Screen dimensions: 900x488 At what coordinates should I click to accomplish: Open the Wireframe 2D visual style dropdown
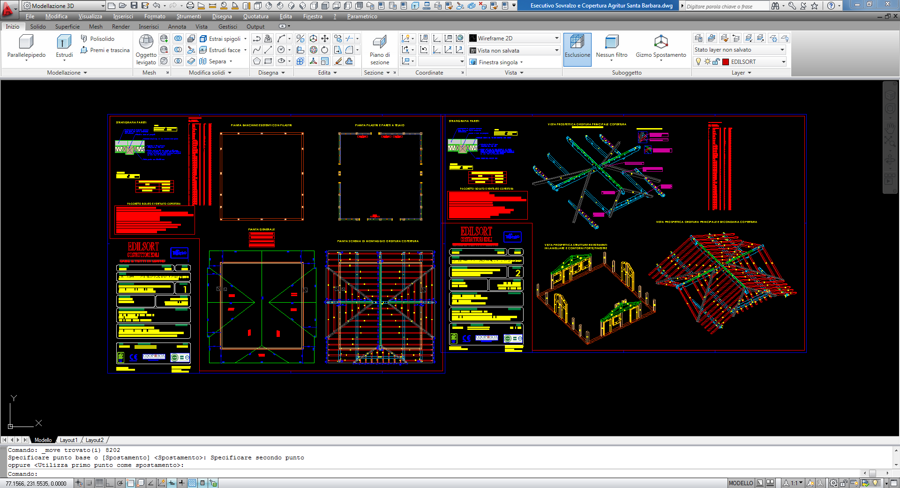tap(514, 38)
